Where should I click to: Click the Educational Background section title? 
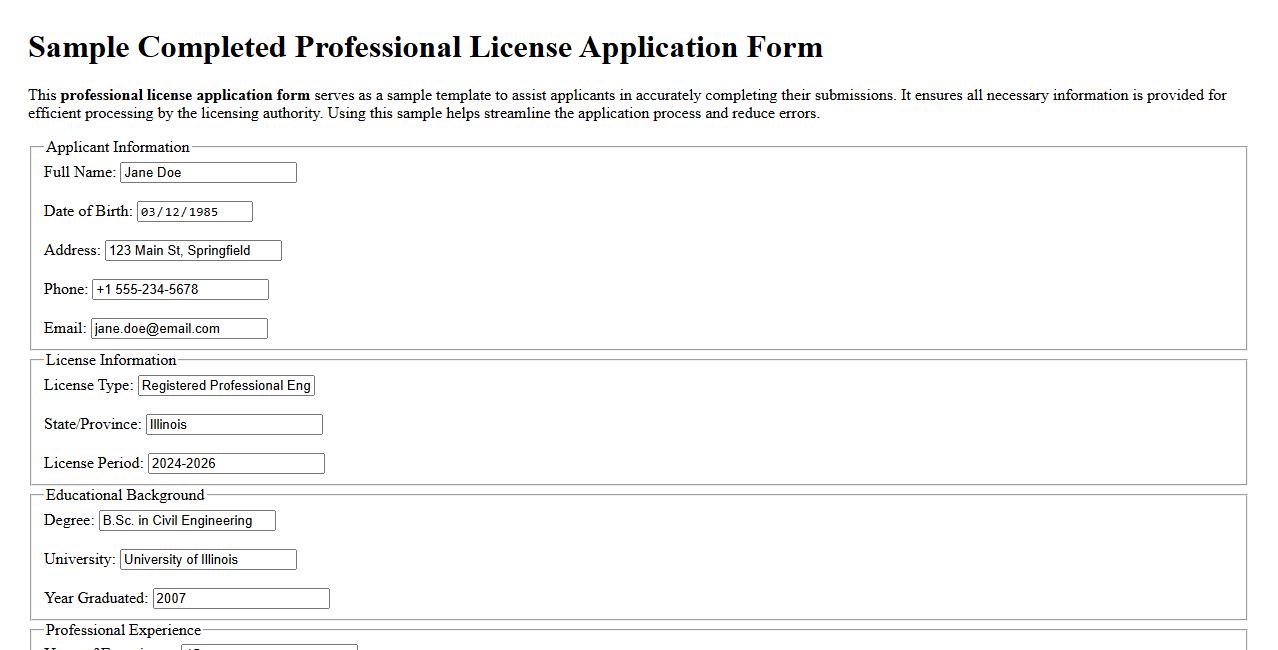125,495
